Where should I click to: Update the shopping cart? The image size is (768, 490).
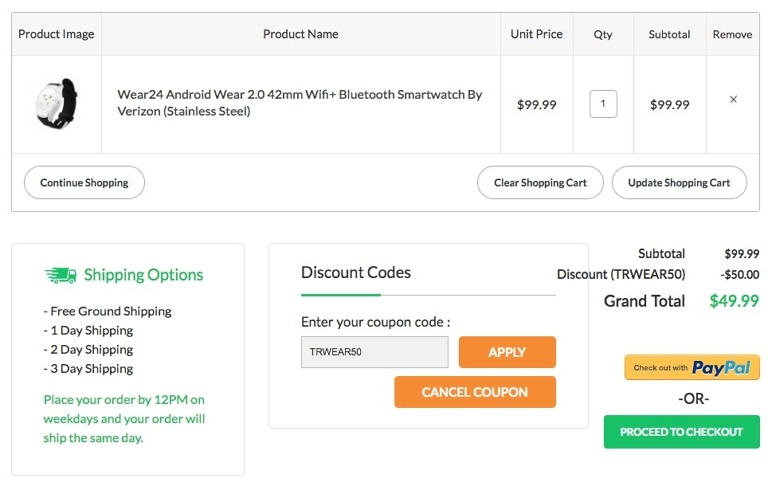(x=679, y=183)
